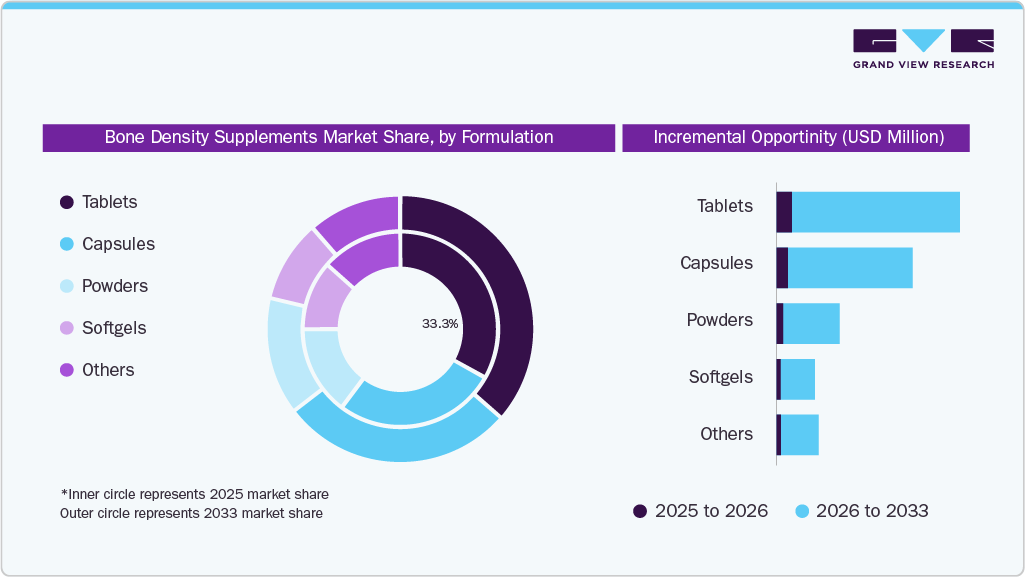Click the Powders 2026 to 2033 light blue bar
The width and height of the screenshot is (1025, 577).
tap(811, 323)
